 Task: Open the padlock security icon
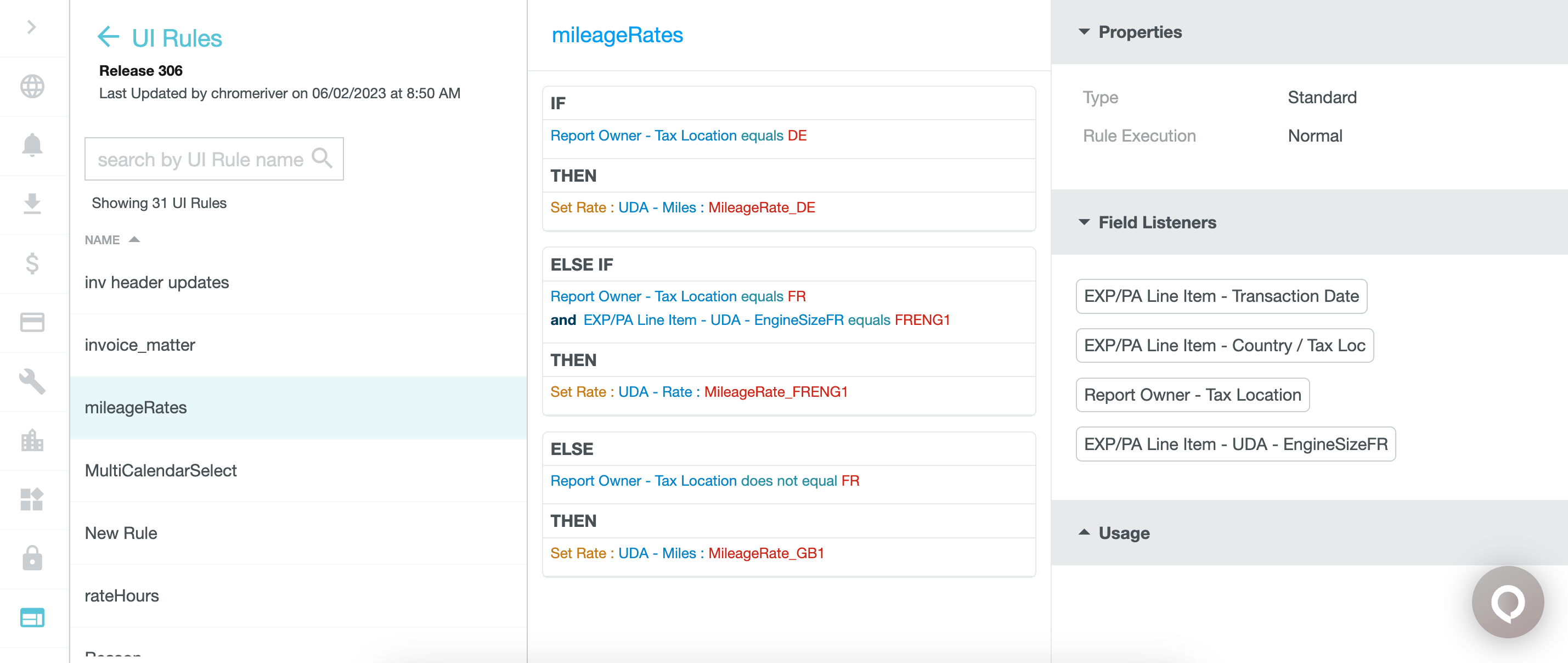click(x=32, y=558)
